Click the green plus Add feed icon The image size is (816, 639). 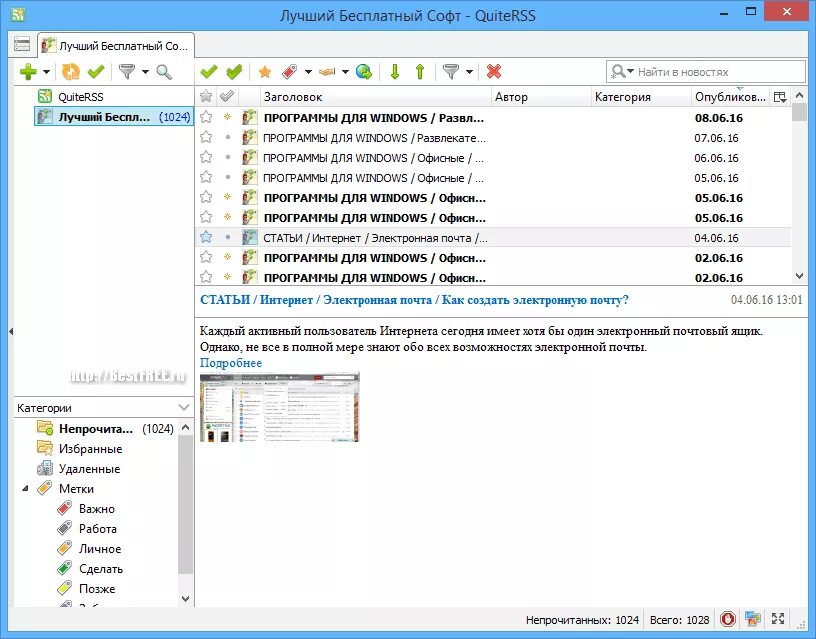(x=28, y=72)
